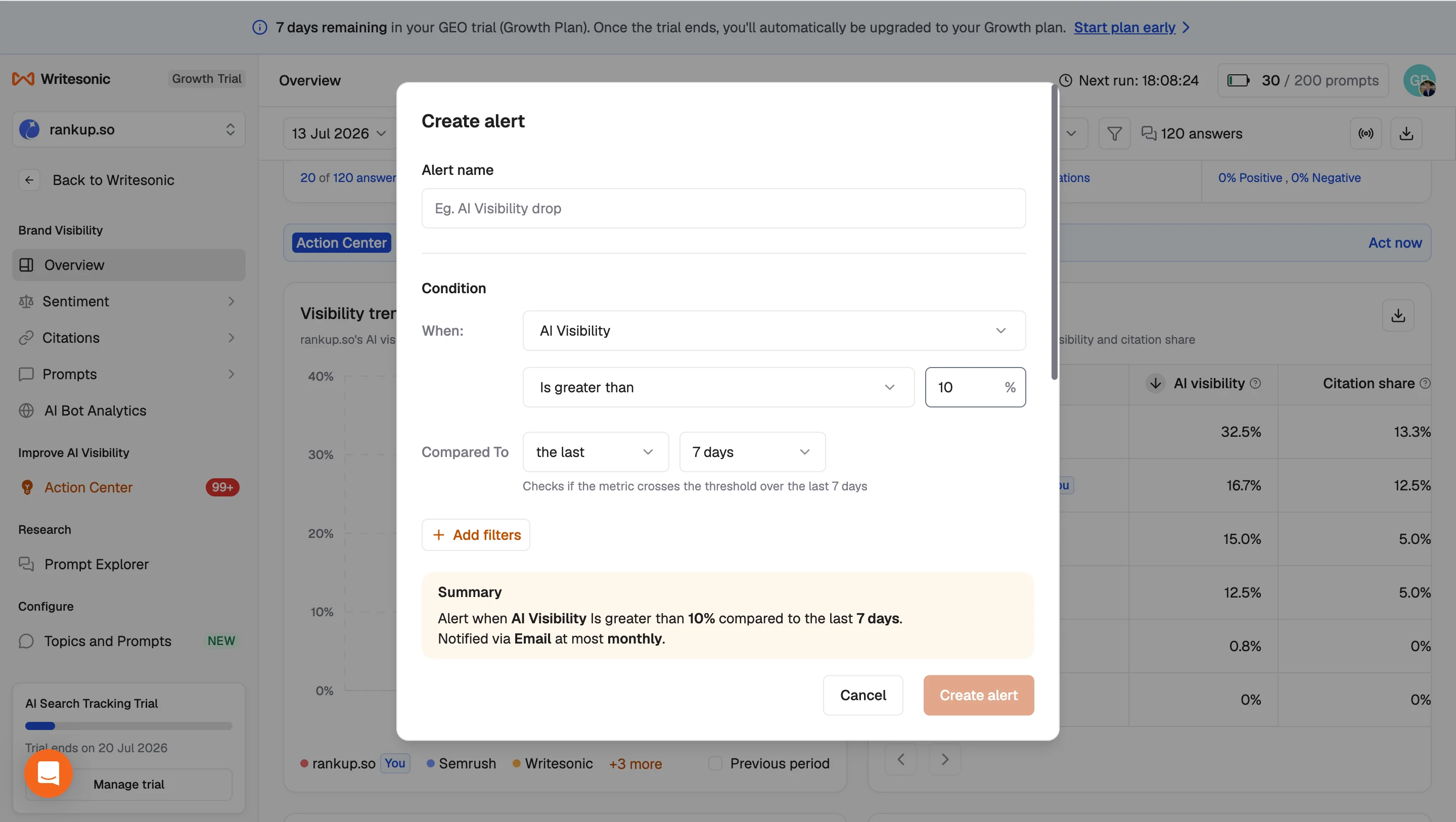Click the battery icon by prompts count
Screen dimensions: 1456x822
pos(1238,80)
